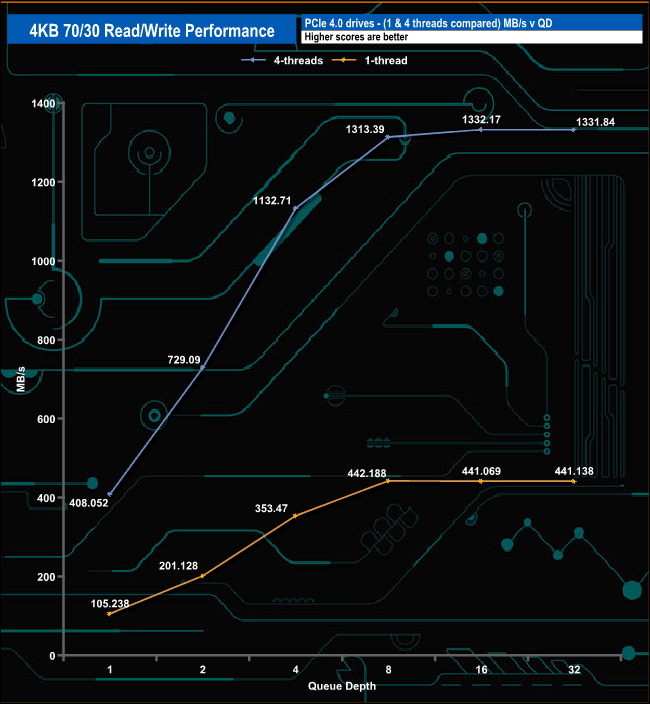Click the 1400 y-axis tick label

(x=43, y=104)
